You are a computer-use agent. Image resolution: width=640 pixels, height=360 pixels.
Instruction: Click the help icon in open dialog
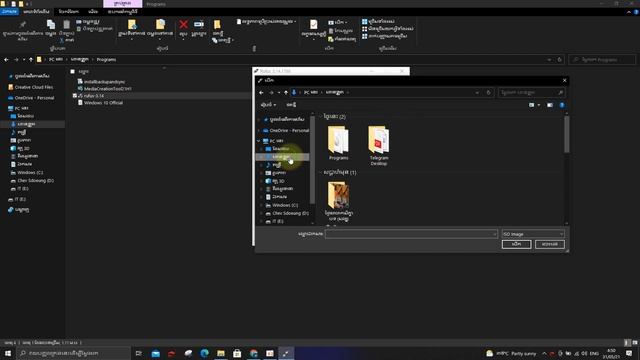tap(562, 105)
